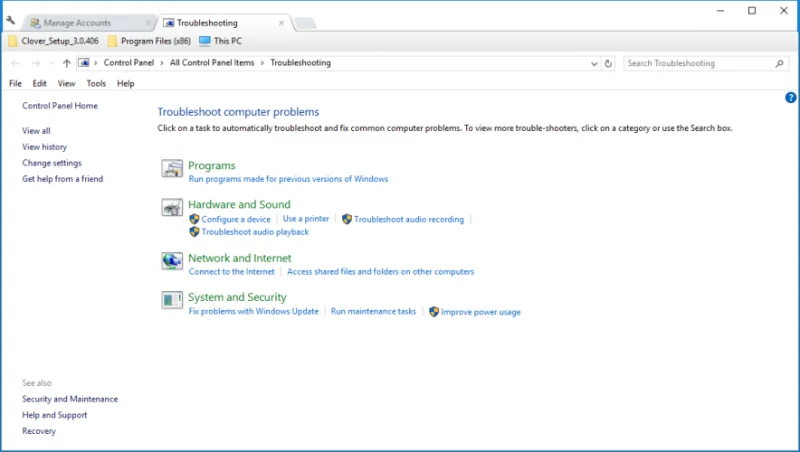The width and height of the screenshot is (800, 452).
Task: Click the search magnifier icon
Action: [779, 63]
